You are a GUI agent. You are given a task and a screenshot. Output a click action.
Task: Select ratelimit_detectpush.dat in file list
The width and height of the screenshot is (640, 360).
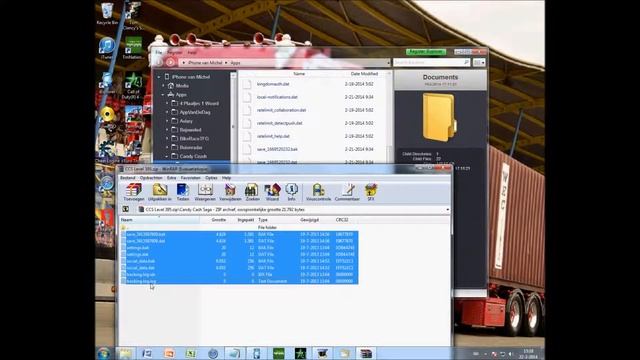click(x=280, y=123)
